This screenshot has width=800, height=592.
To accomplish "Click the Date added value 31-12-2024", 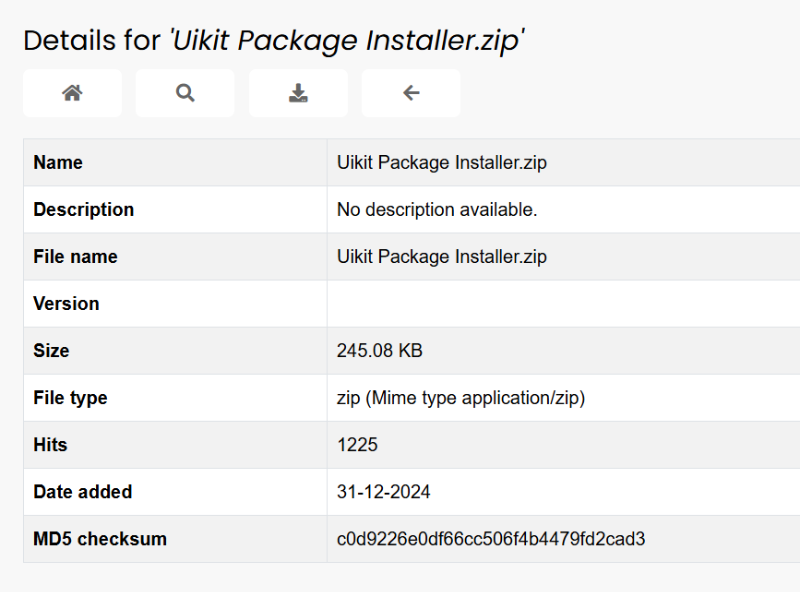I will (x=384, y=492).
